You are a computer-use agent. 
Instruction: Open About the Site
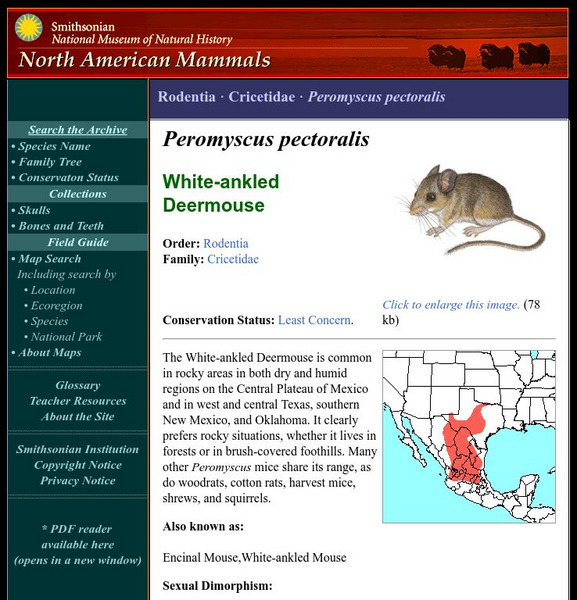click(x=78, y=417)
